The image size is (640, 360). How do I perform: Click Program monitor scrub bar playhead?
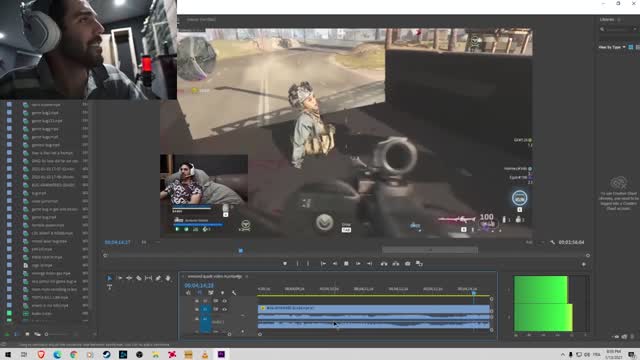(x=241, y=251)
